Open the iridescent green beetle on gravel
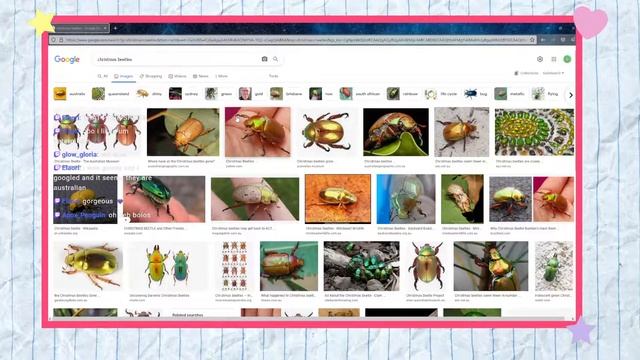 click(554, 266)
